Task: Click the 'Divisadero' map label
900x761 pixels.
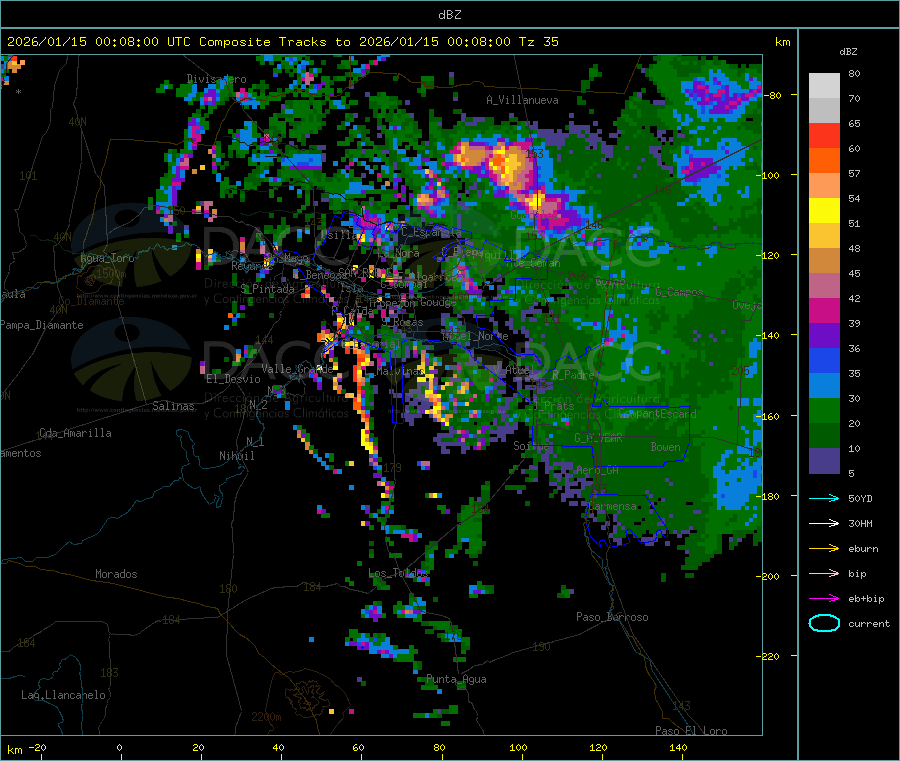Action: point(216,79)
